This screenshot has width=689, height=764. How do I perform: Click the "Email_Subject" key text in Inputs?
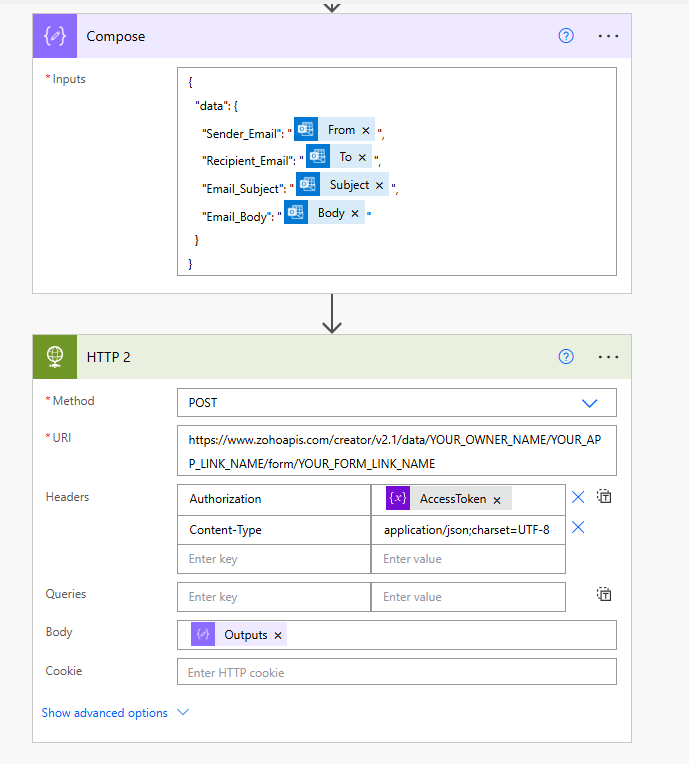tap(243, 189)
